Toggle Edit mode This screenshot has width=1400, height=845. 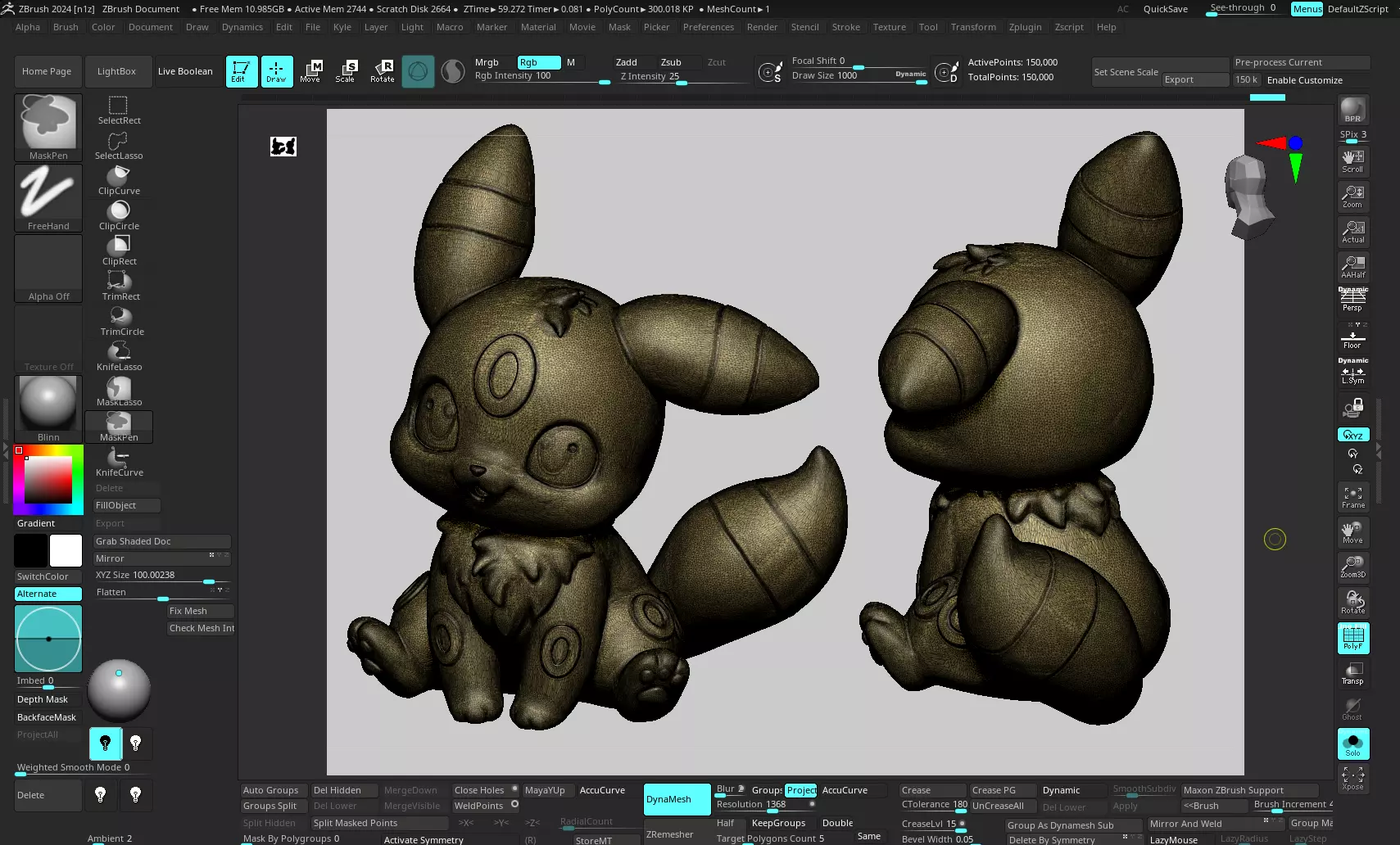242,71
